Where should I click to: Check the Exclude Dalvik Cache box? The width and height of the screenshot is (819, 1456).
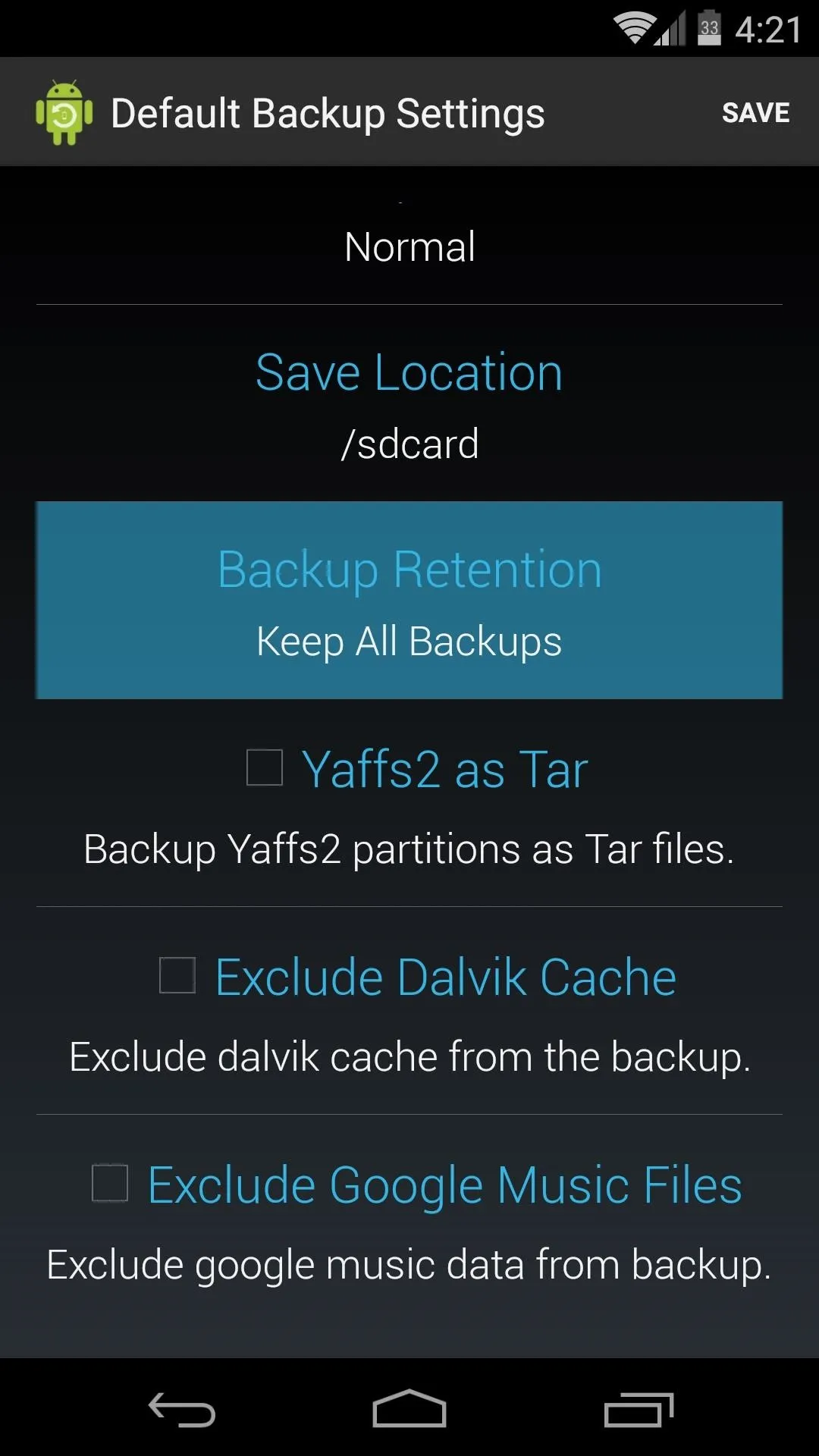tap(177, 975)
